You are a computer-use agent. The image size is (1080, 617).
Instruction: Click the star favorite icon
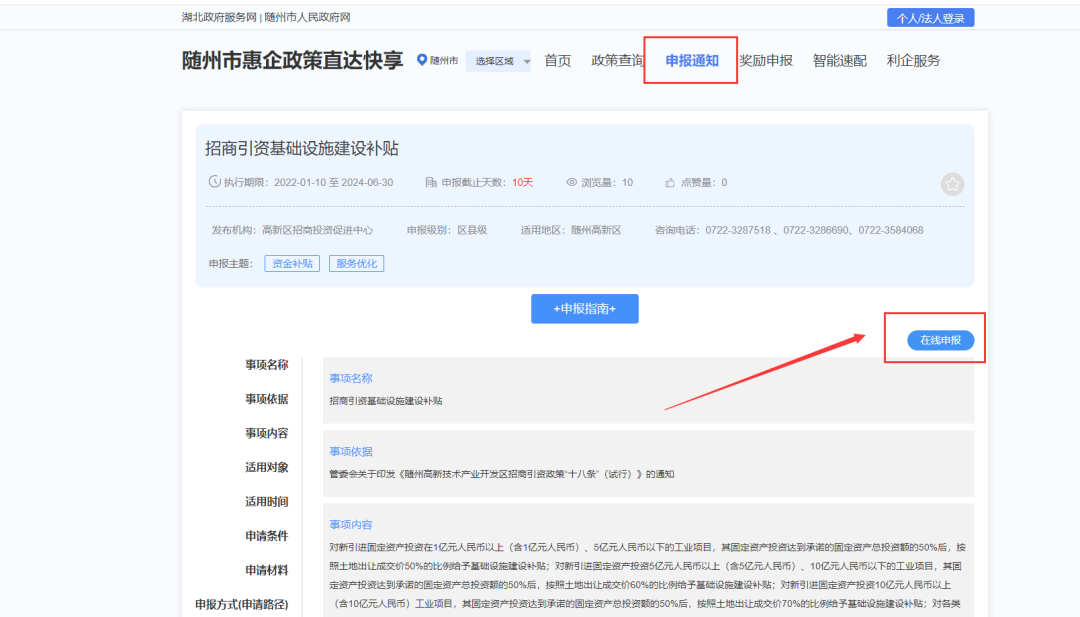click(952, 184)
